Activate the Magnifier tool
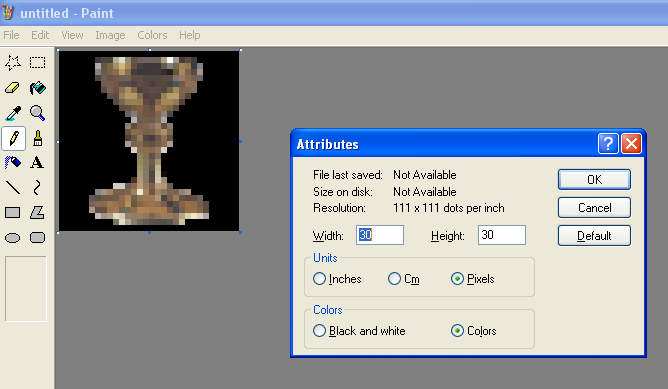Image resolution: width=668 pixels, height=389 pixels. (37, 113)
